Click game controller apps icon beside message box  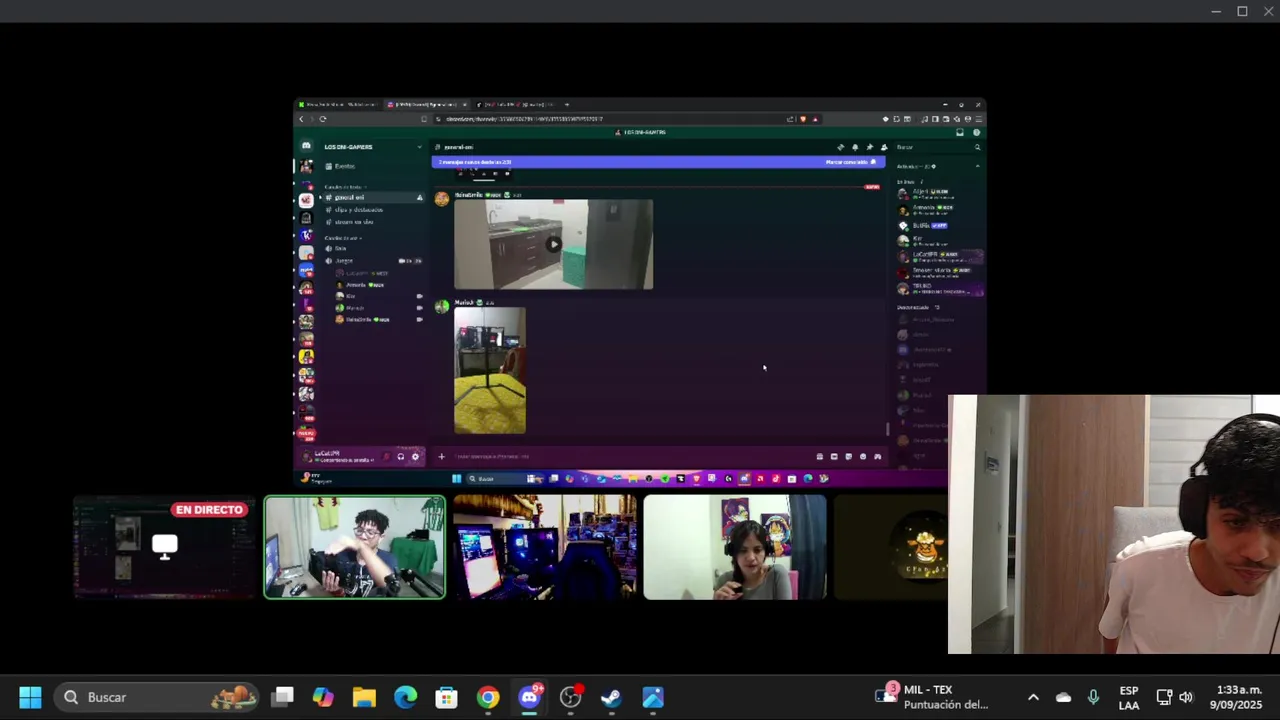pos(877,457)
